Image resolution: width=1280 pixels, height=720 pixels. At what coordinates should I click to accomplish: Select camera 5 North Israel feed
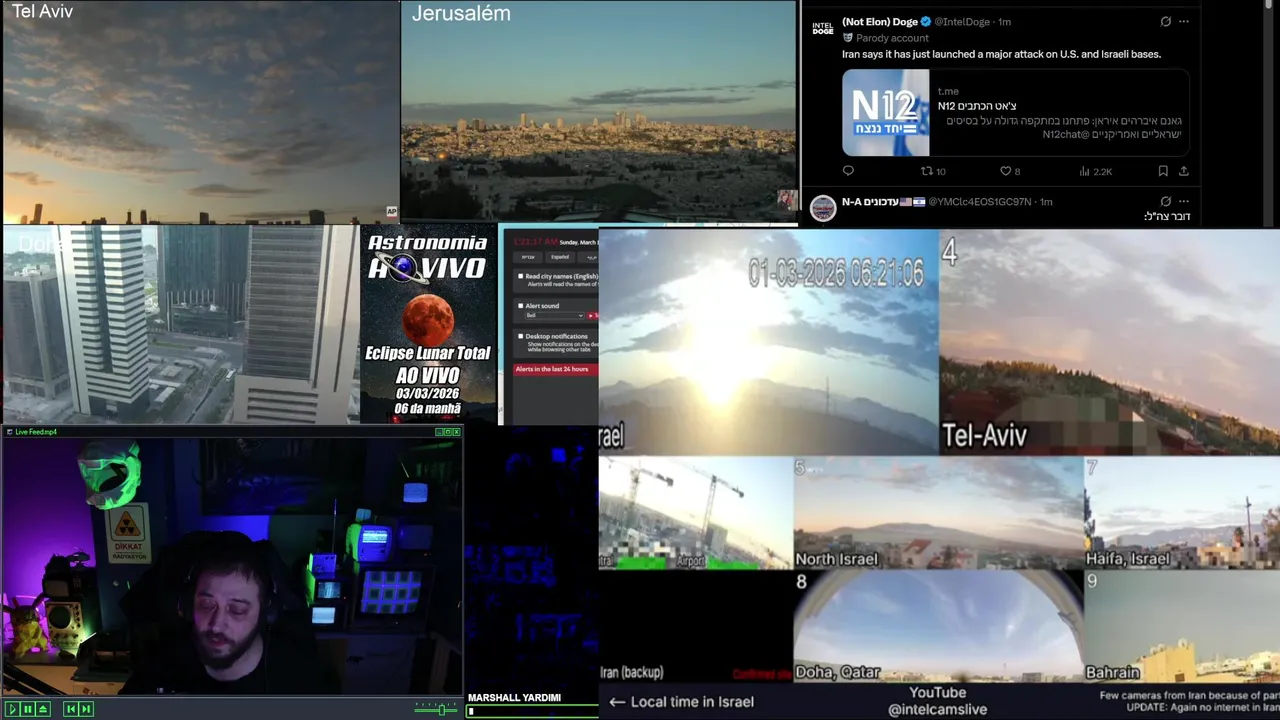point(938,513)
